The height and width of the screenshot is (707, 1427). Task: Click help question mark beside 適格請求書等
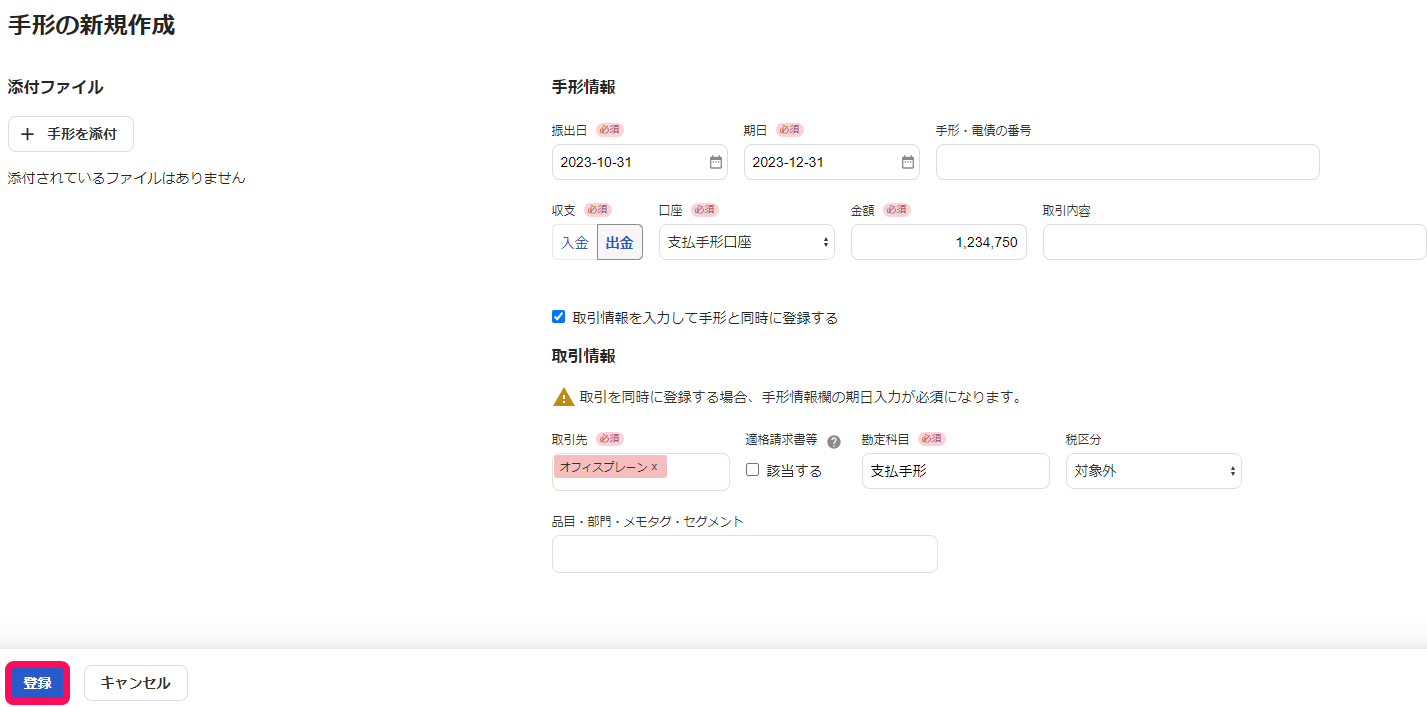click(x=834, y=441)
